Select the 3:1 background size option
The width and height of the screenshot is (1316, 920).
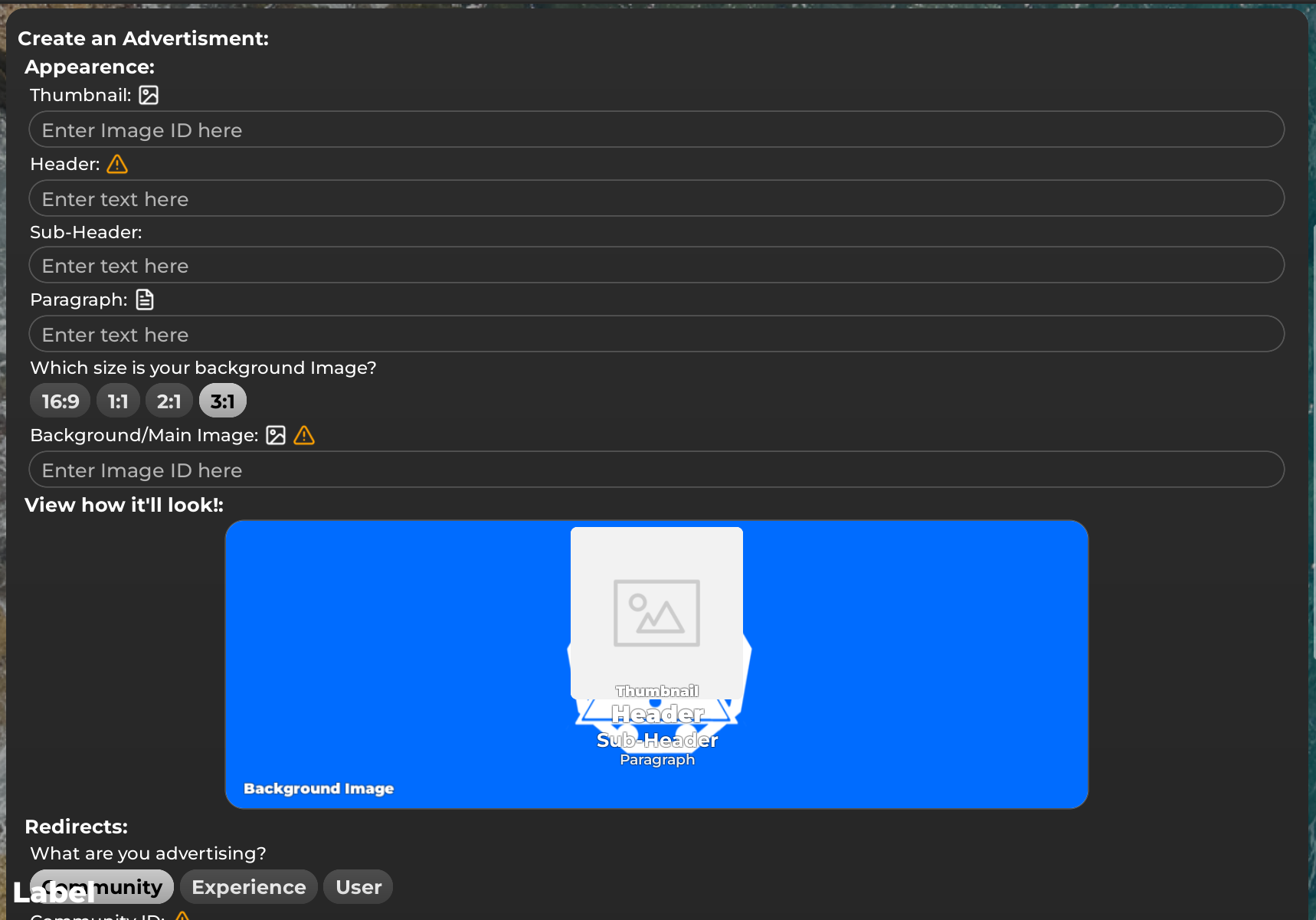click(x=222, y=401)
